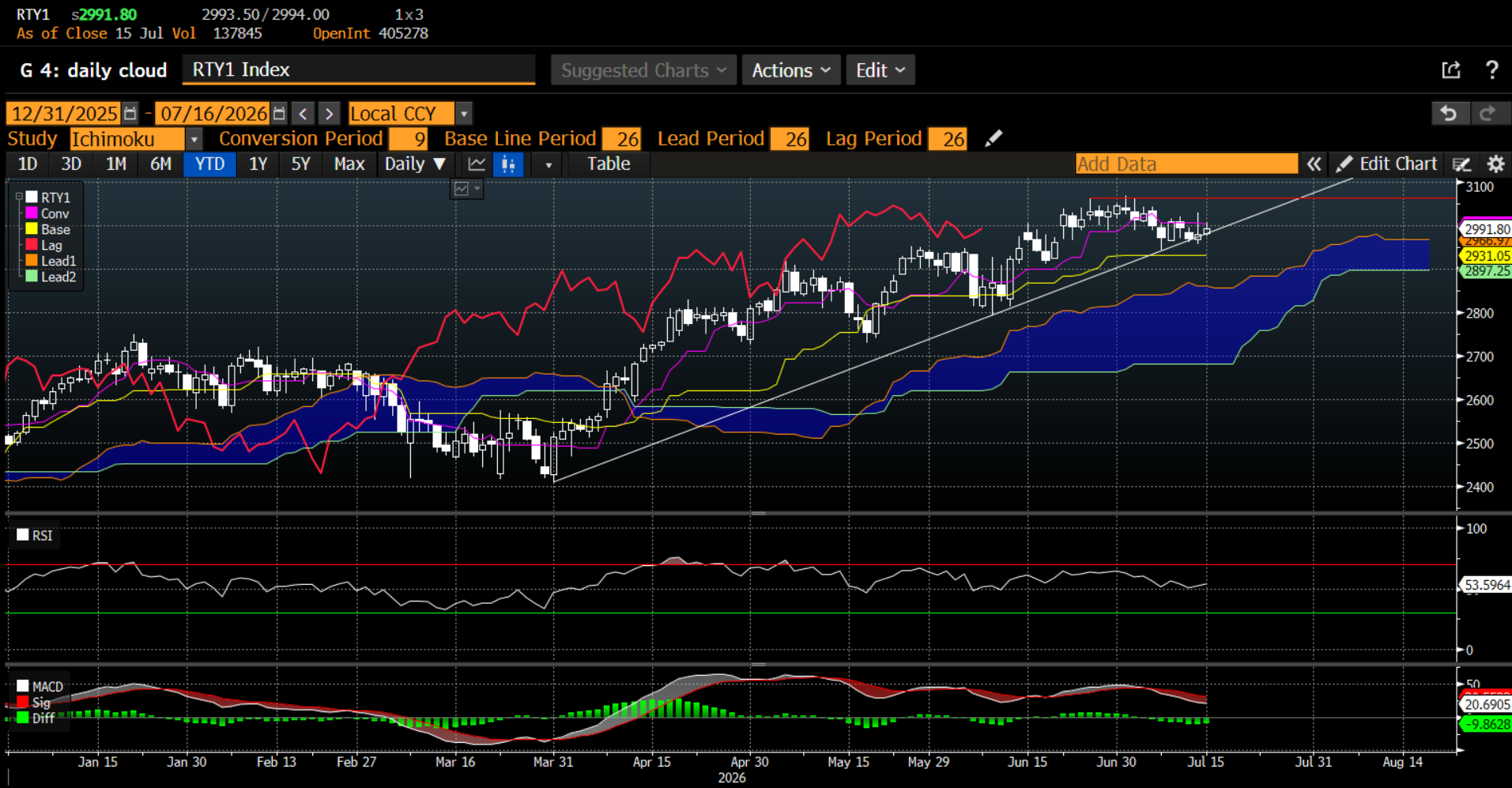This screenshot has width=1512, height=788.
Task: Select the 5Y range tab
Action: (x=300, y=164)
